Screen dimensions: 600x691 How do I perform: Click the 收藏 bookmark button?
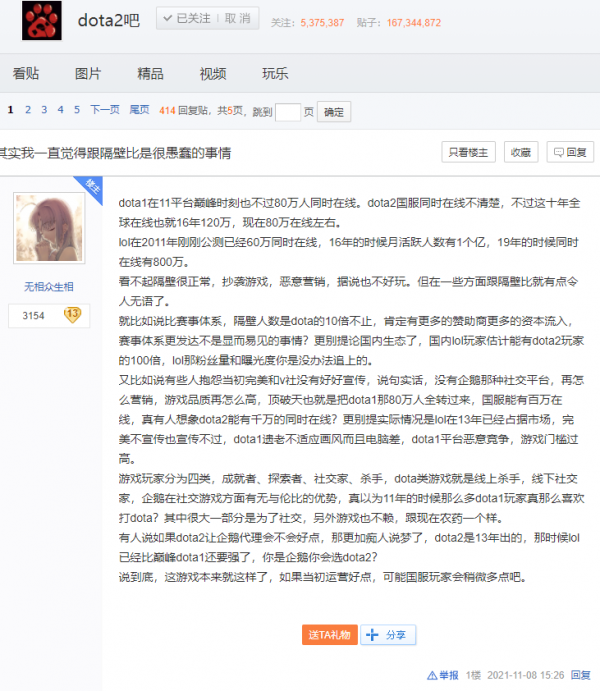tap(521, 152)
